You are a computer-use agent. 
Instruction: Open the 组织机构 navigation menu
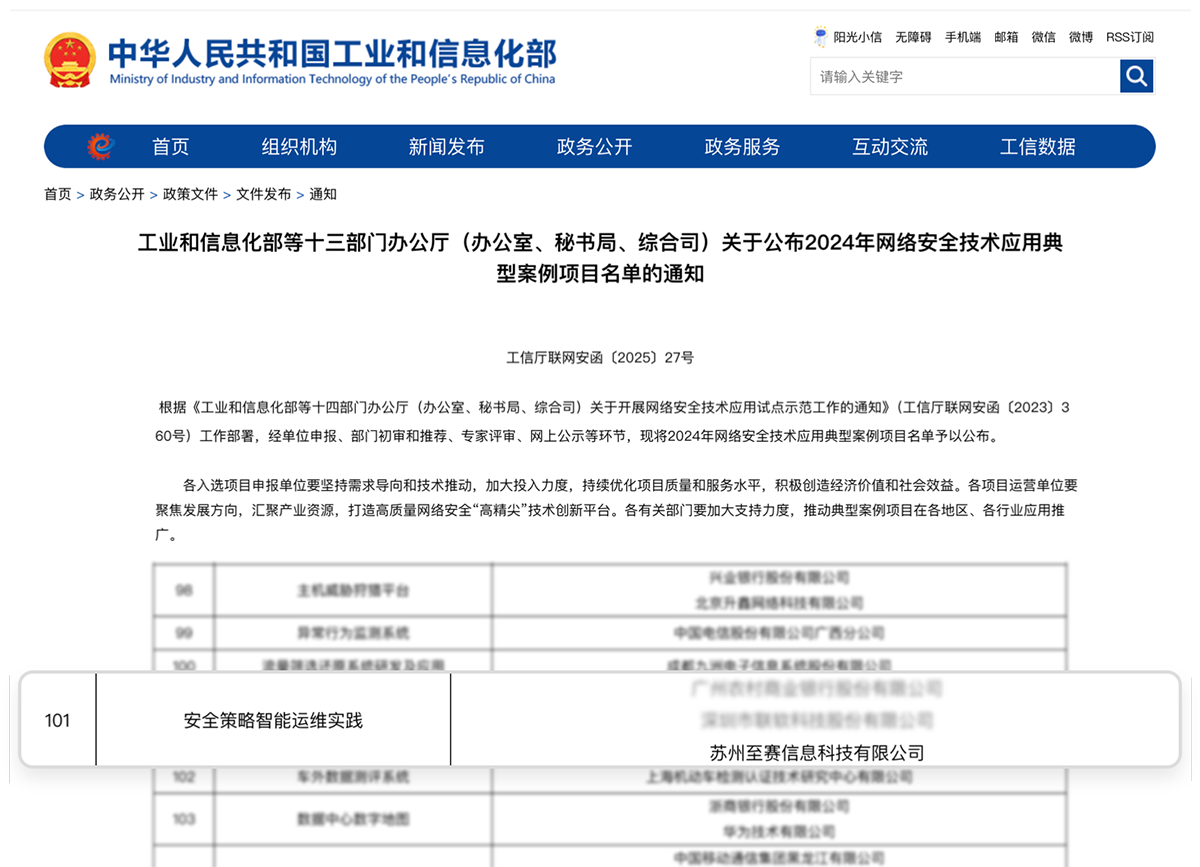[299, 147]
